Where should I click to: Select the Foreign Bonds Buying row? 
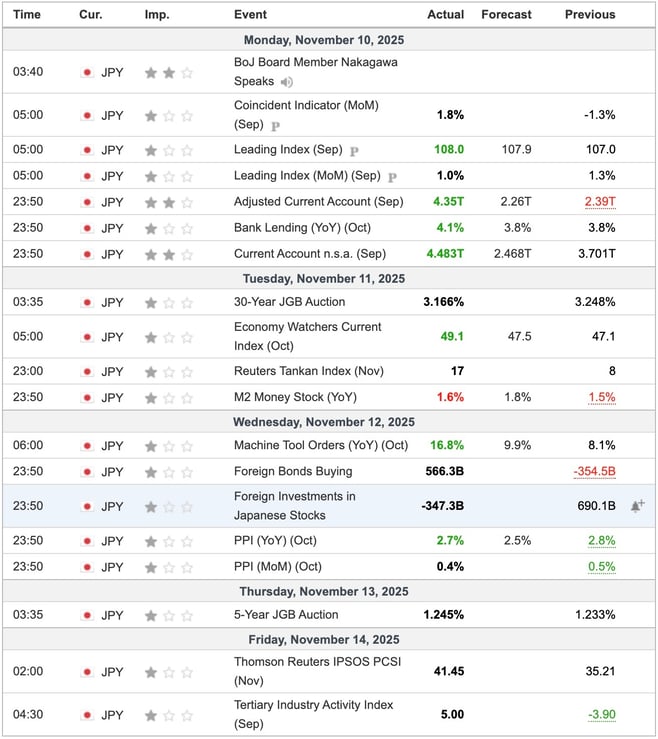tap(293, 472)
